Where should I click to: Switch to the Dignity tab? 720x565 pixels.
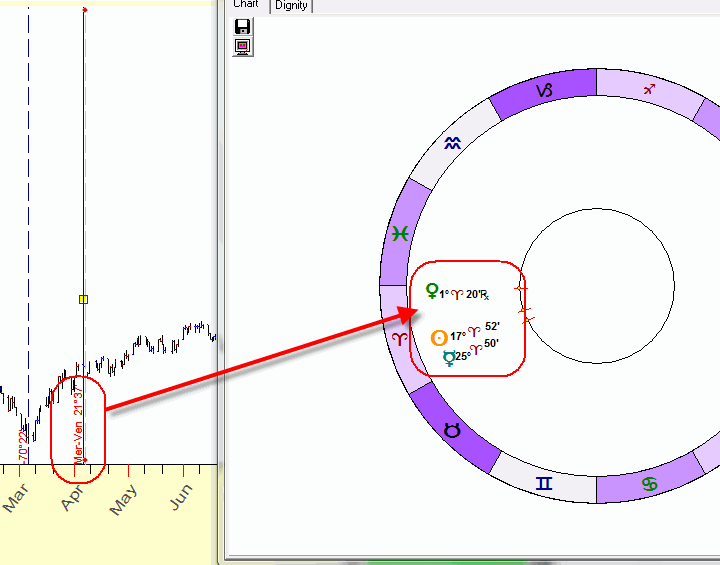click(291, 5)
